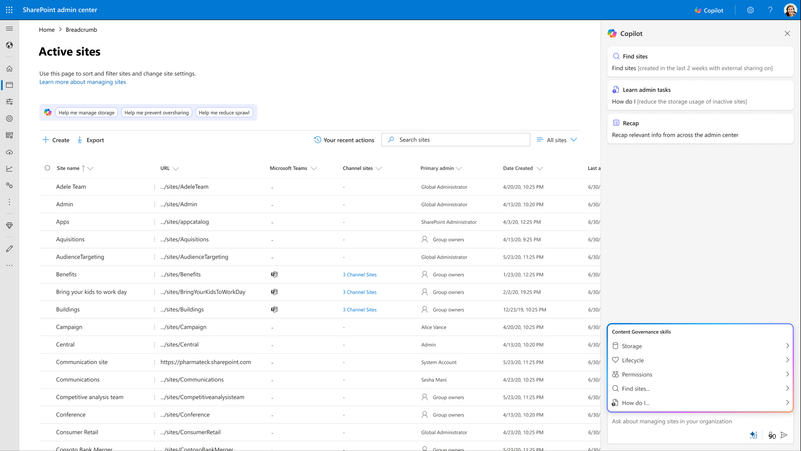Viewport: 801px width, 451px height.
Task: Open the app launcher waffle icon
Action: coord(9,10)
